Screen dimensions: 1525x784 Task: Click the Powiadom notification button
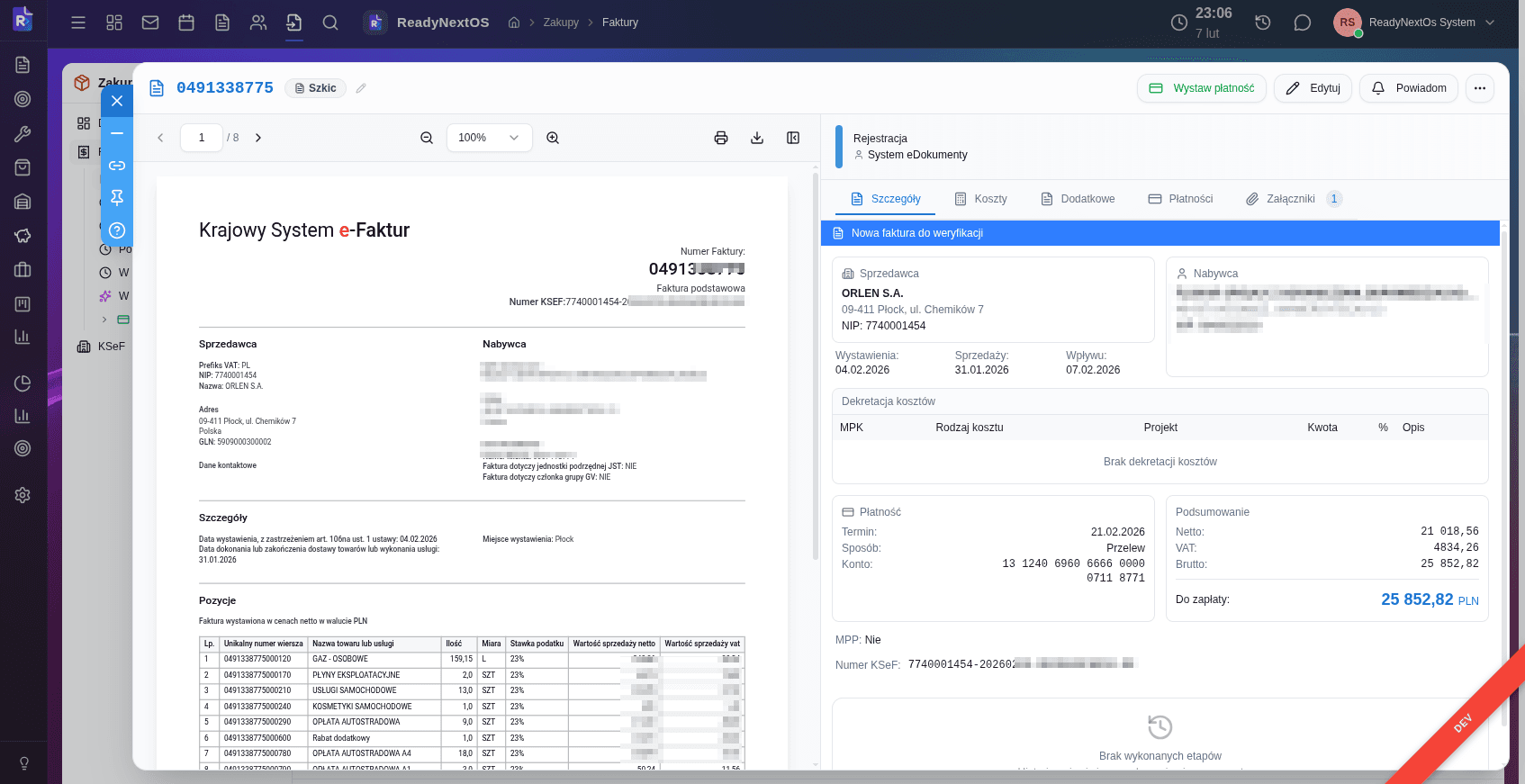pos(1408,88)
